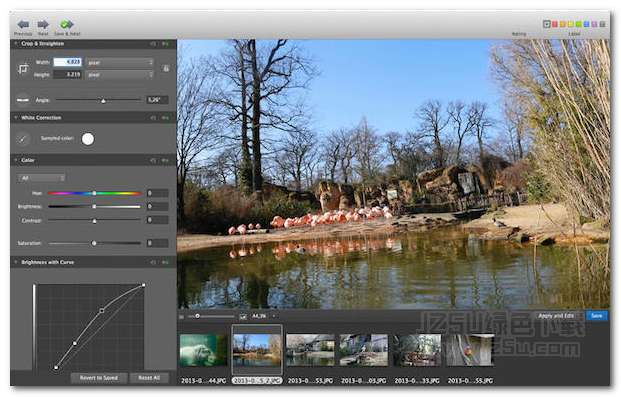621x397 pixels.
Task: Collapse the Color section
Action: tap(16, 160)
